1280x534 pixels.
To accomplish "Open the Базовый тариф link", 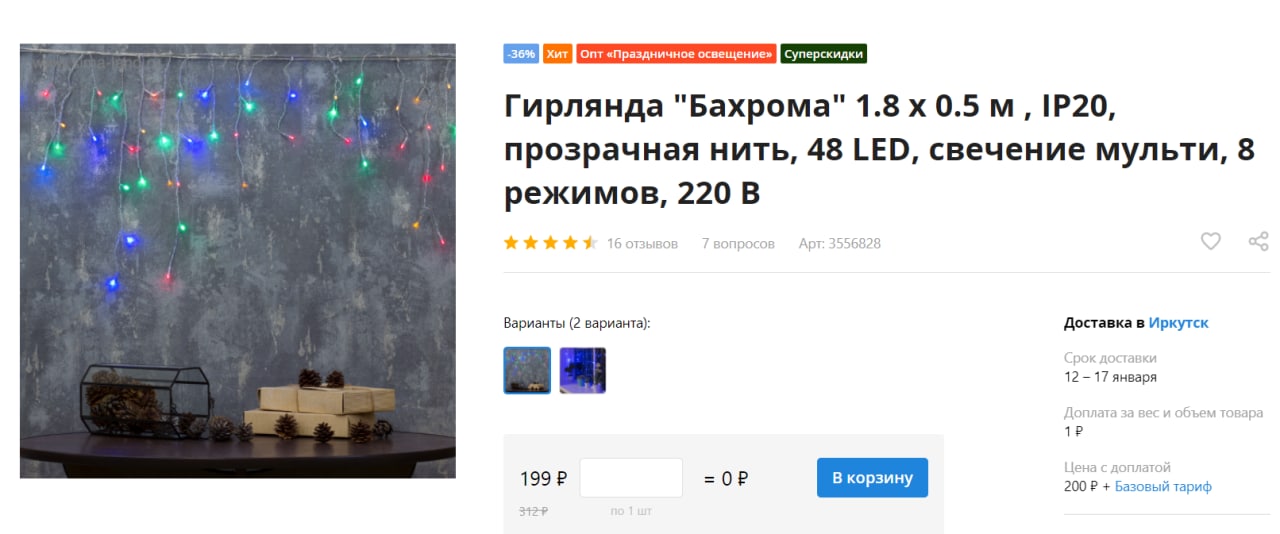I will pyautogui.click(x=1163, y=487).
